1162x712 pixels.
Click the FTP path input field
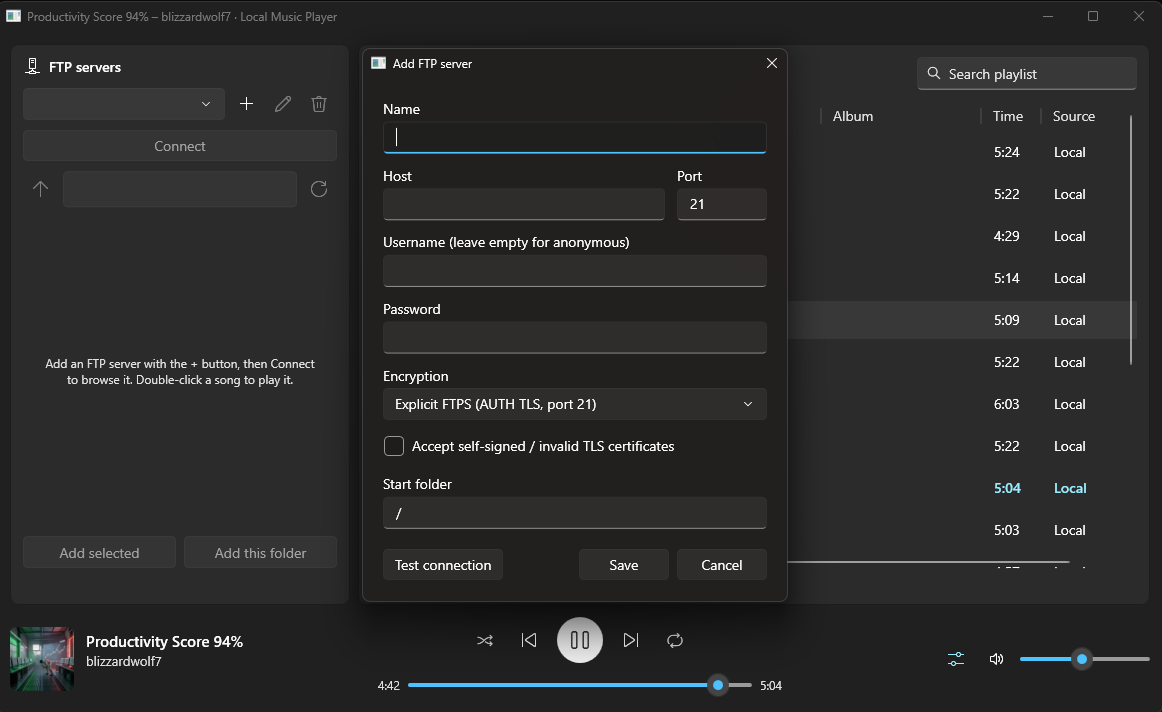pyautogui.click(x=179, y=189)
